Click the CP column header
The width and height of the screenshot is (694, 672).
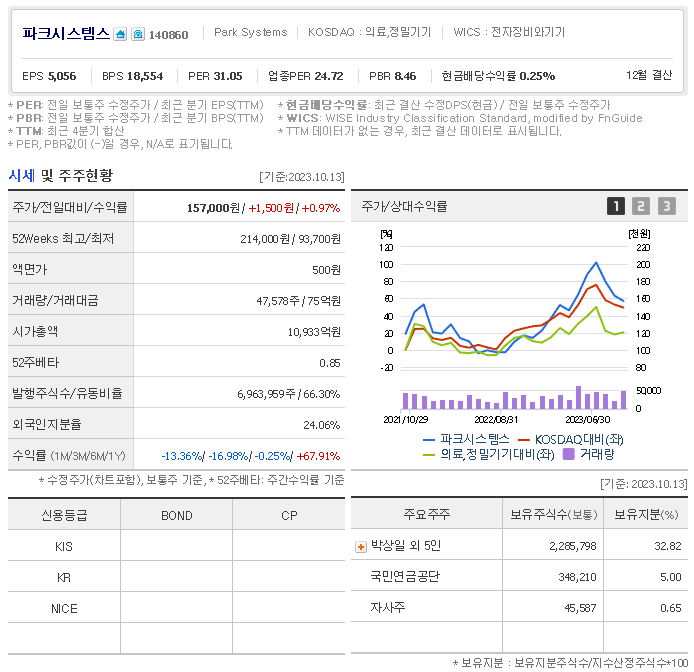[289, 516]
